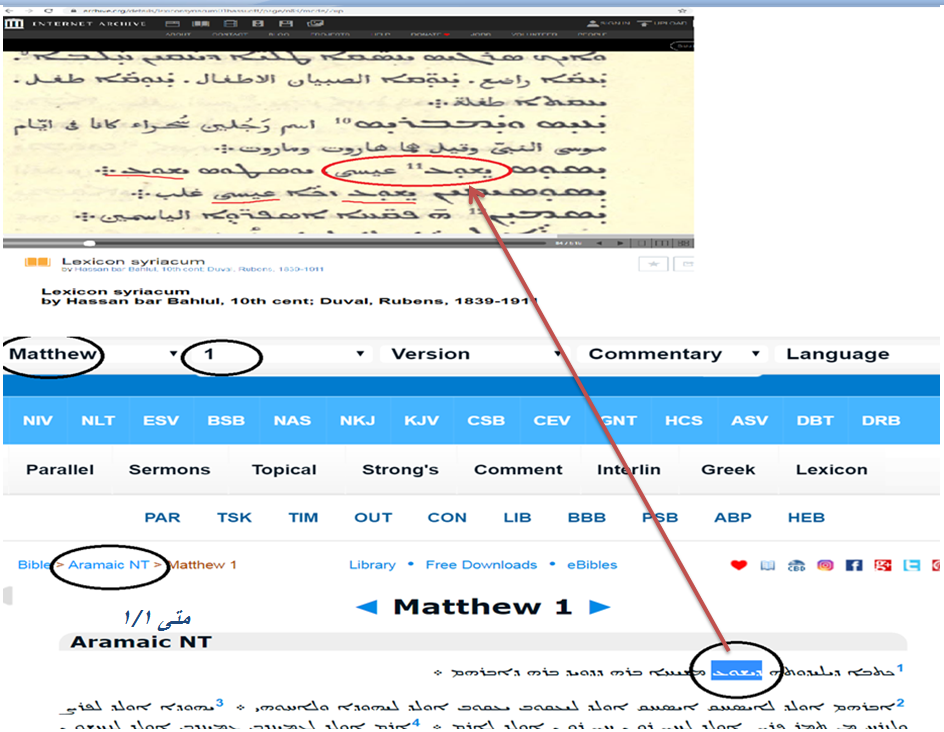Select the ESV version tab
This screenshot has height=732, width=944.
click(161, 421)
